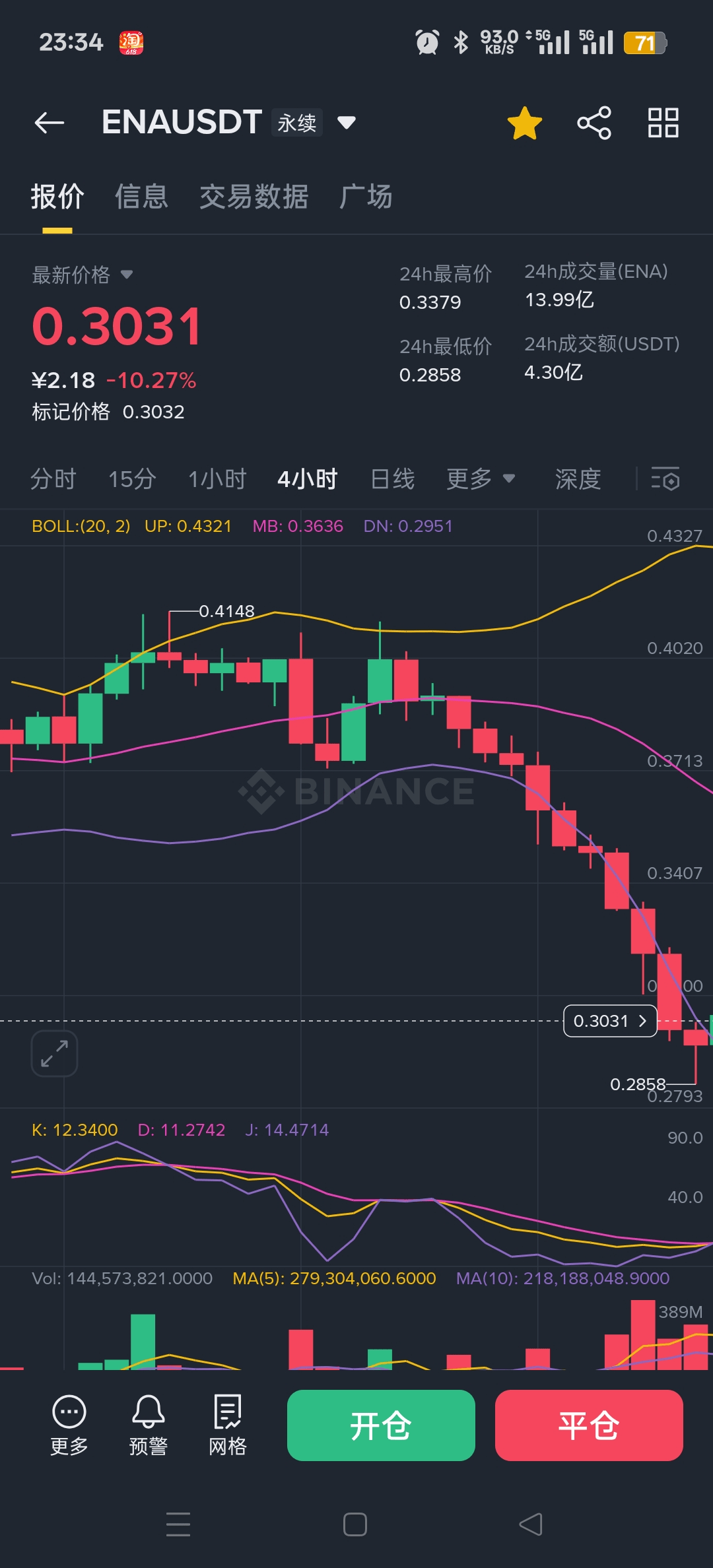This screenshot has width=713, height=1568.
Task: Tap the battery 71 status indicator
Action: tap(646, 43)
